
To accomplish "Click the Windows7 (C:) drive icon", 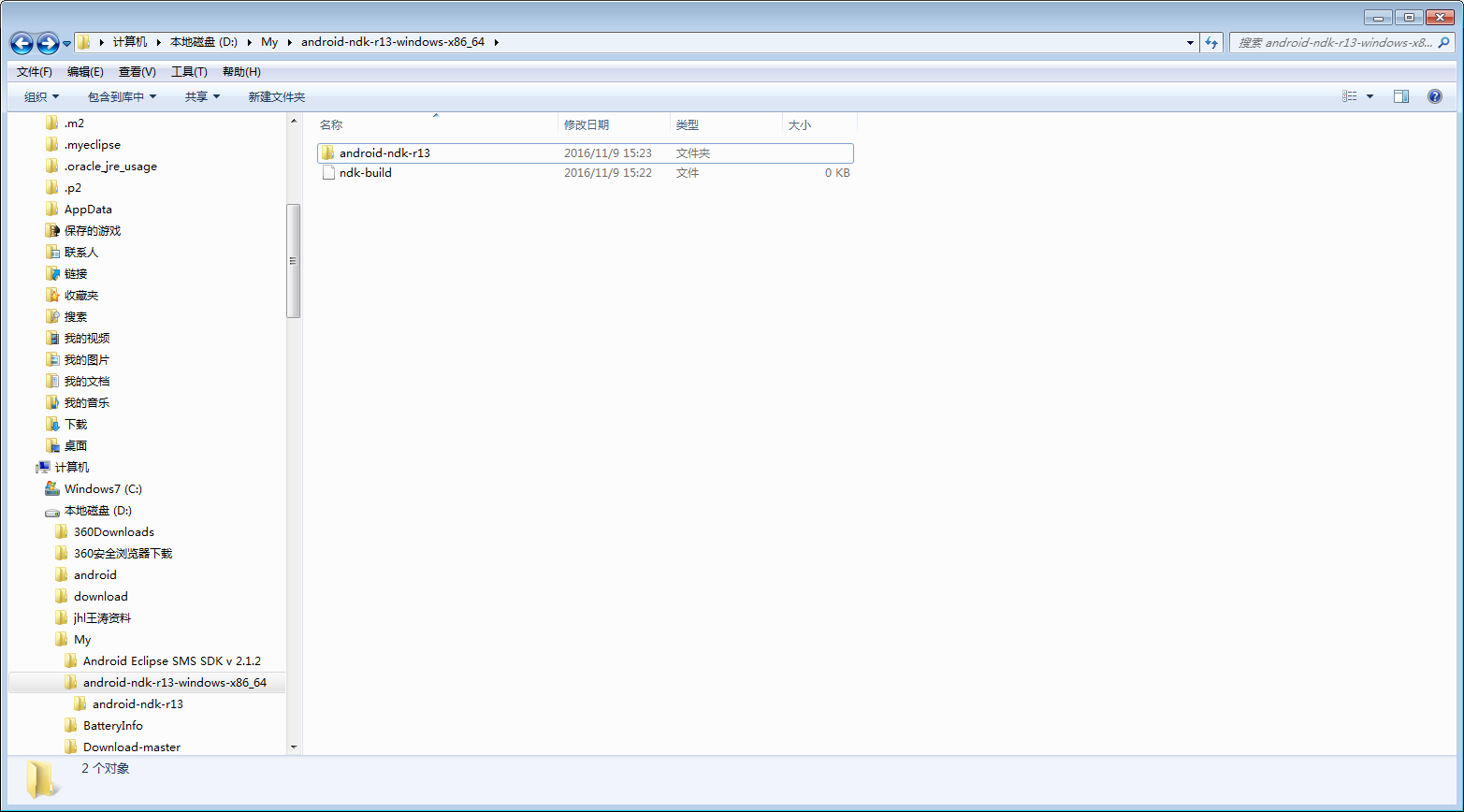I will (x=52, y=488).
